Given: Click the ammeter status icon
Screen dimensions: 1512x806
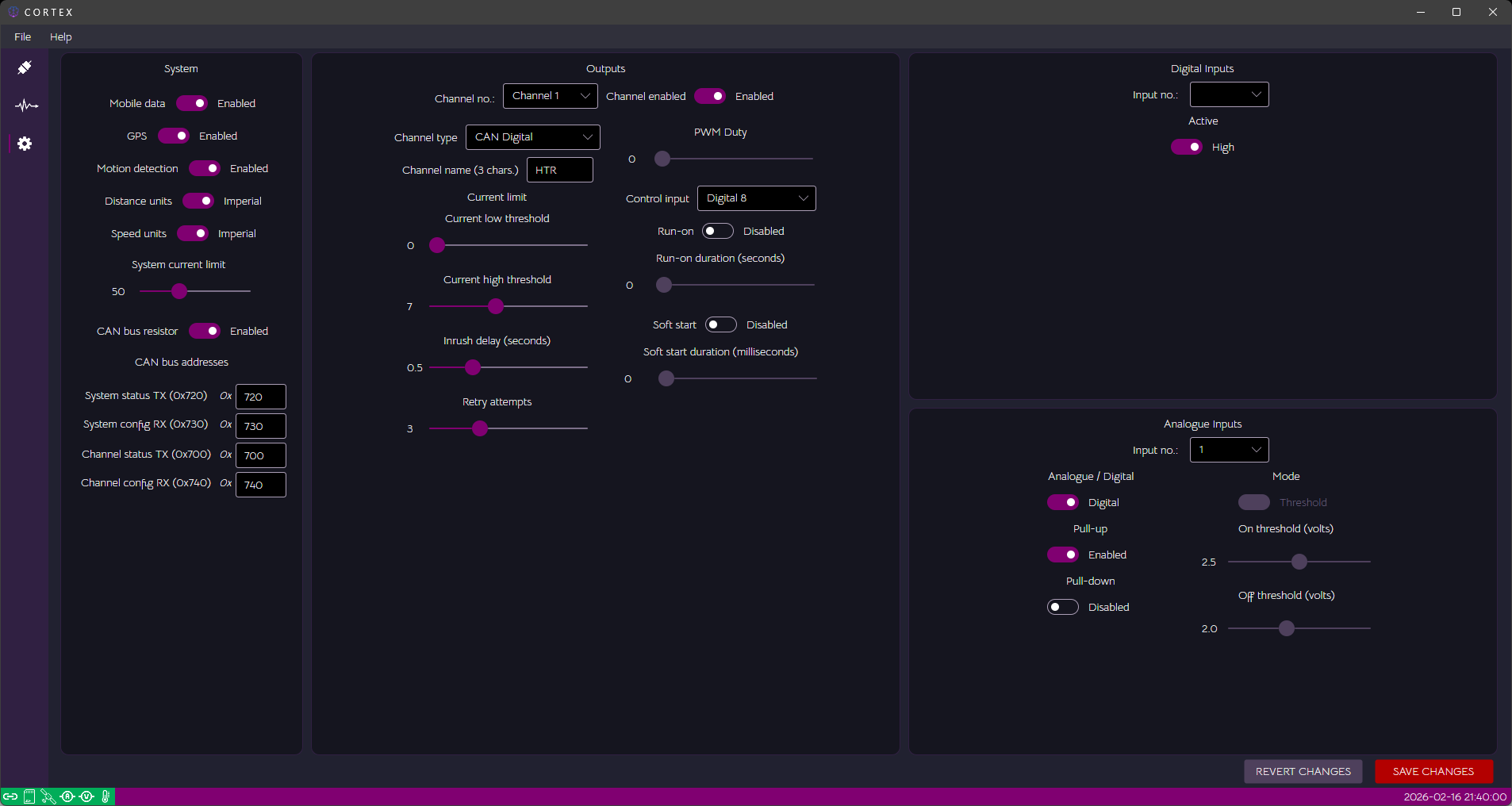Looking at the screenshot, I should point(67,796).
